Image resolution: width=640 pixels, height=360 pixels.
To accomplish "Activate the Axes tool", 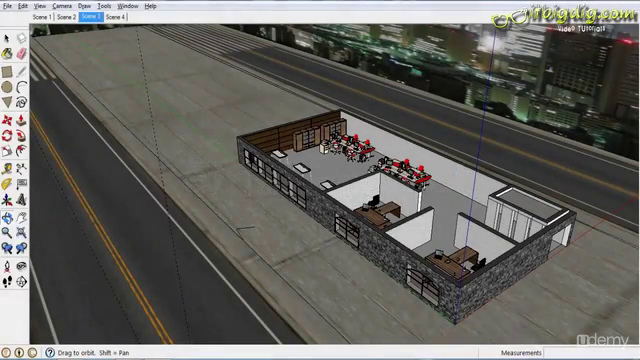I will pos(7,200).
